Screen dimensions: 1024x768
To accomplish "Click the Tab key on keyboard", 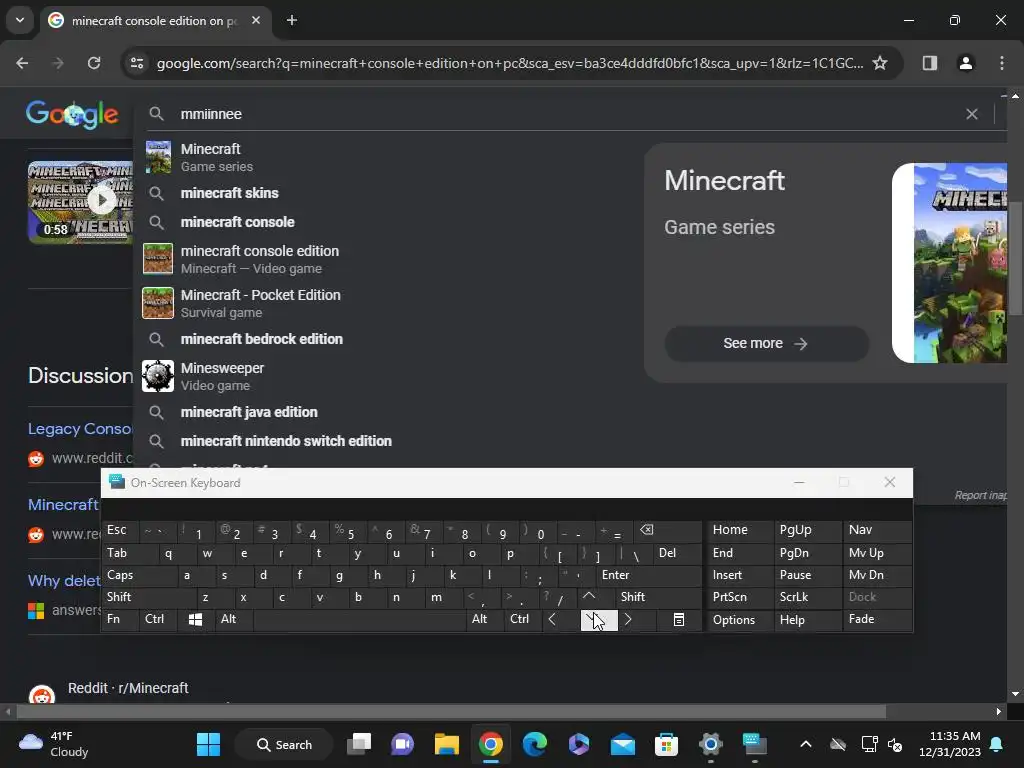I will point(131,553).
